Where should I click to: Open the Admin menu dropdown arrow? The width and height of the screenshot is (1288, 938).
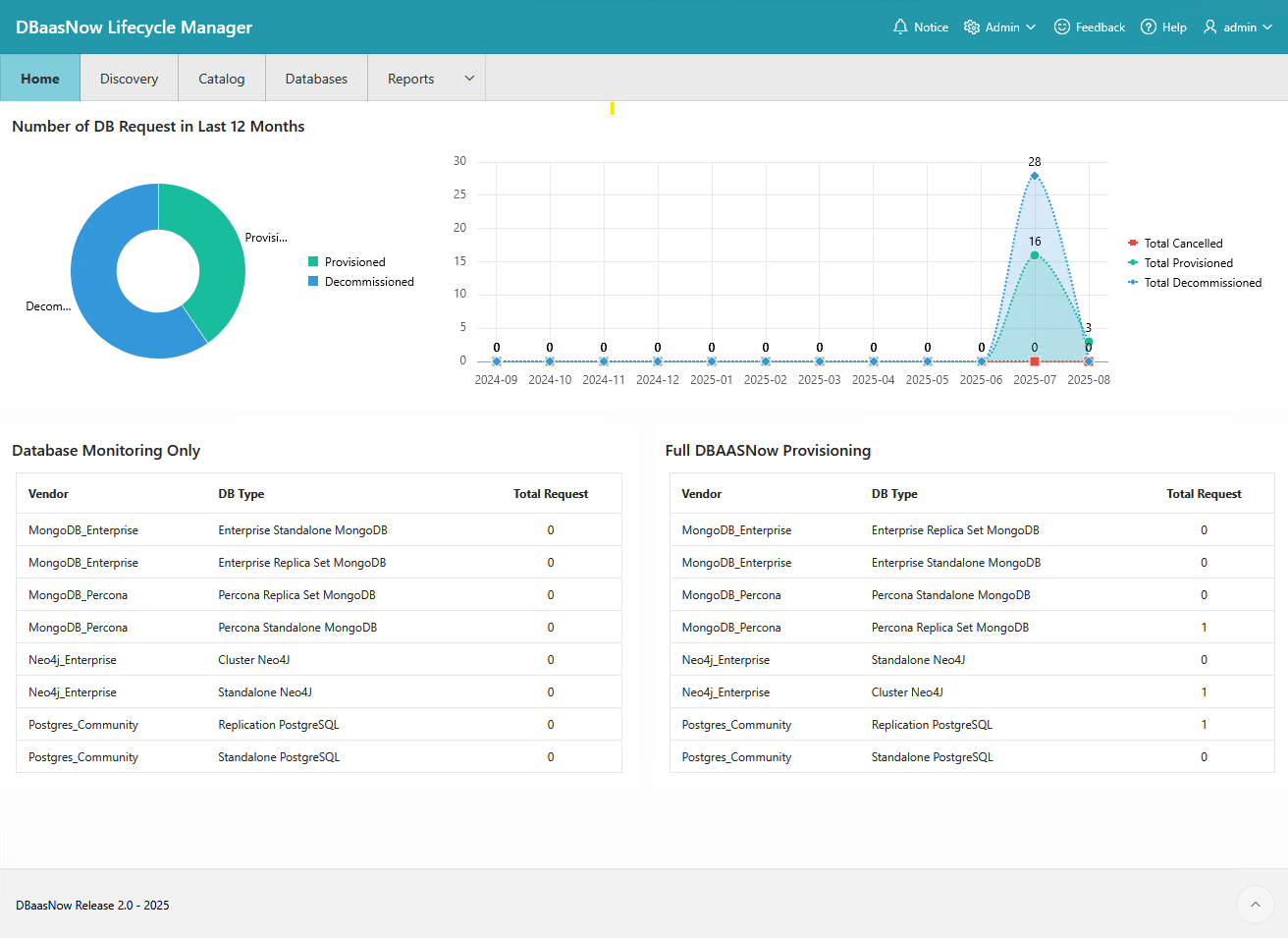tap(1031, 28)
